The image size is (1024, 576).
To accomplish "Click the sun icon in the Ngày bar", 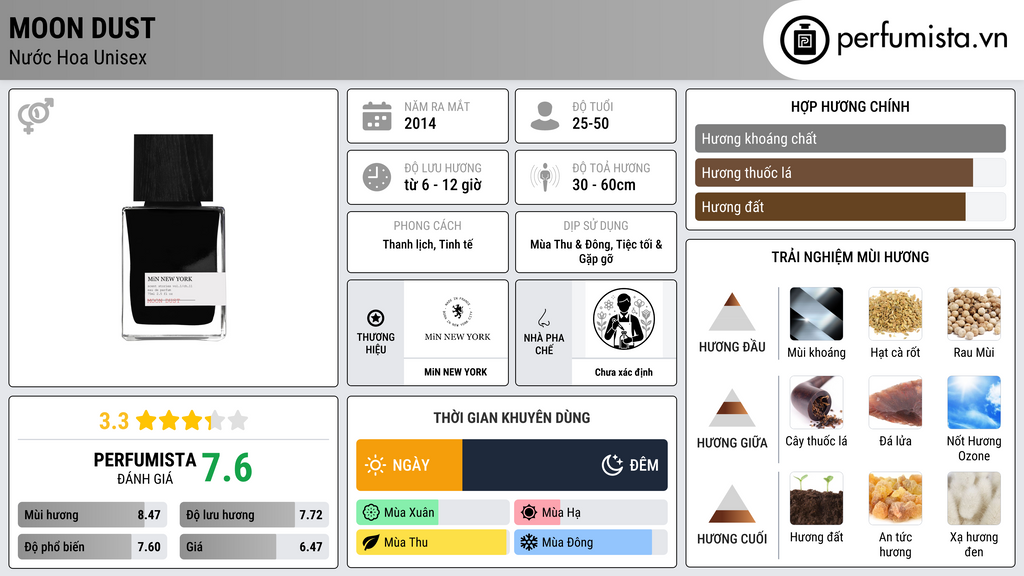I will click(376, 465).
